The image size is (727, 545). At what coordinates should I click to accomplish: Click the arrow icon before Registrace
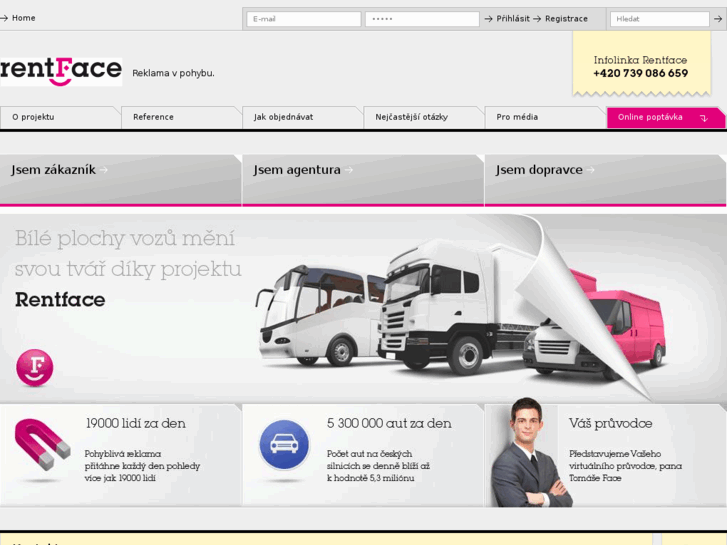coord(537,19)
